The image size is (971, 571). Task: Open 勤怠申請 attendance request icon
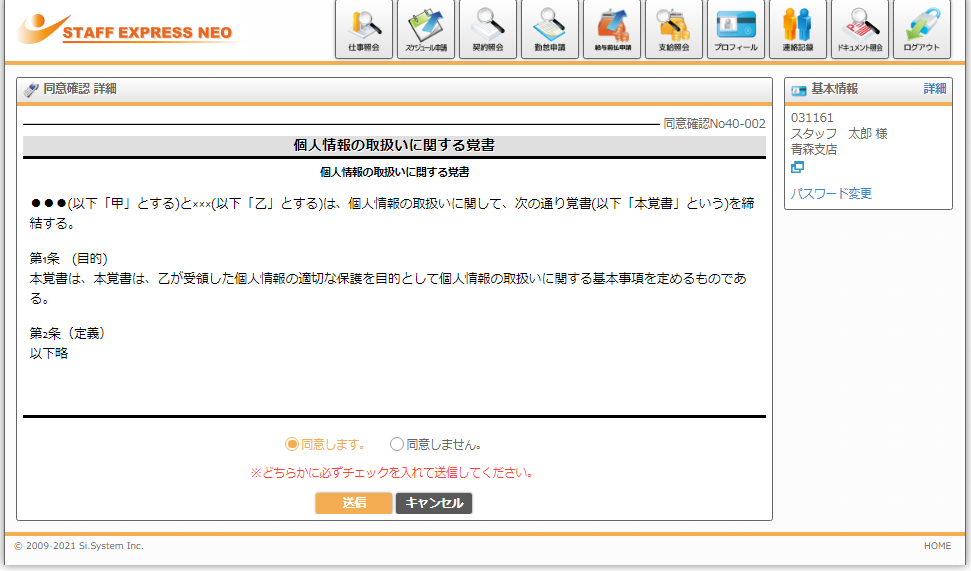click(x=549, y=29)
